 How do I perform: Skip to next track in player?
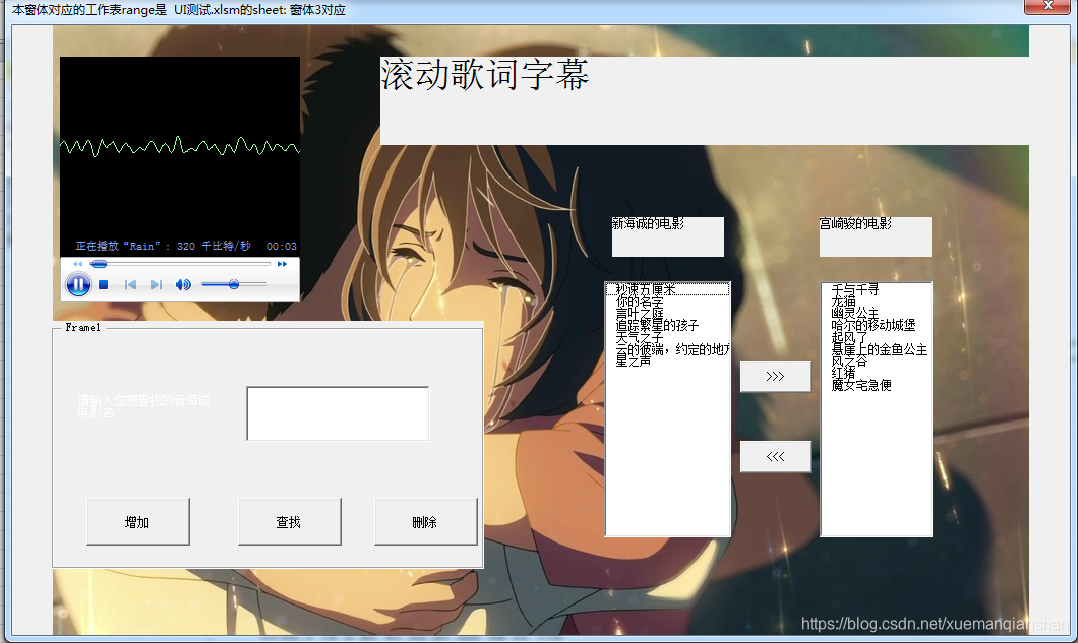click(x=156, y=284)
